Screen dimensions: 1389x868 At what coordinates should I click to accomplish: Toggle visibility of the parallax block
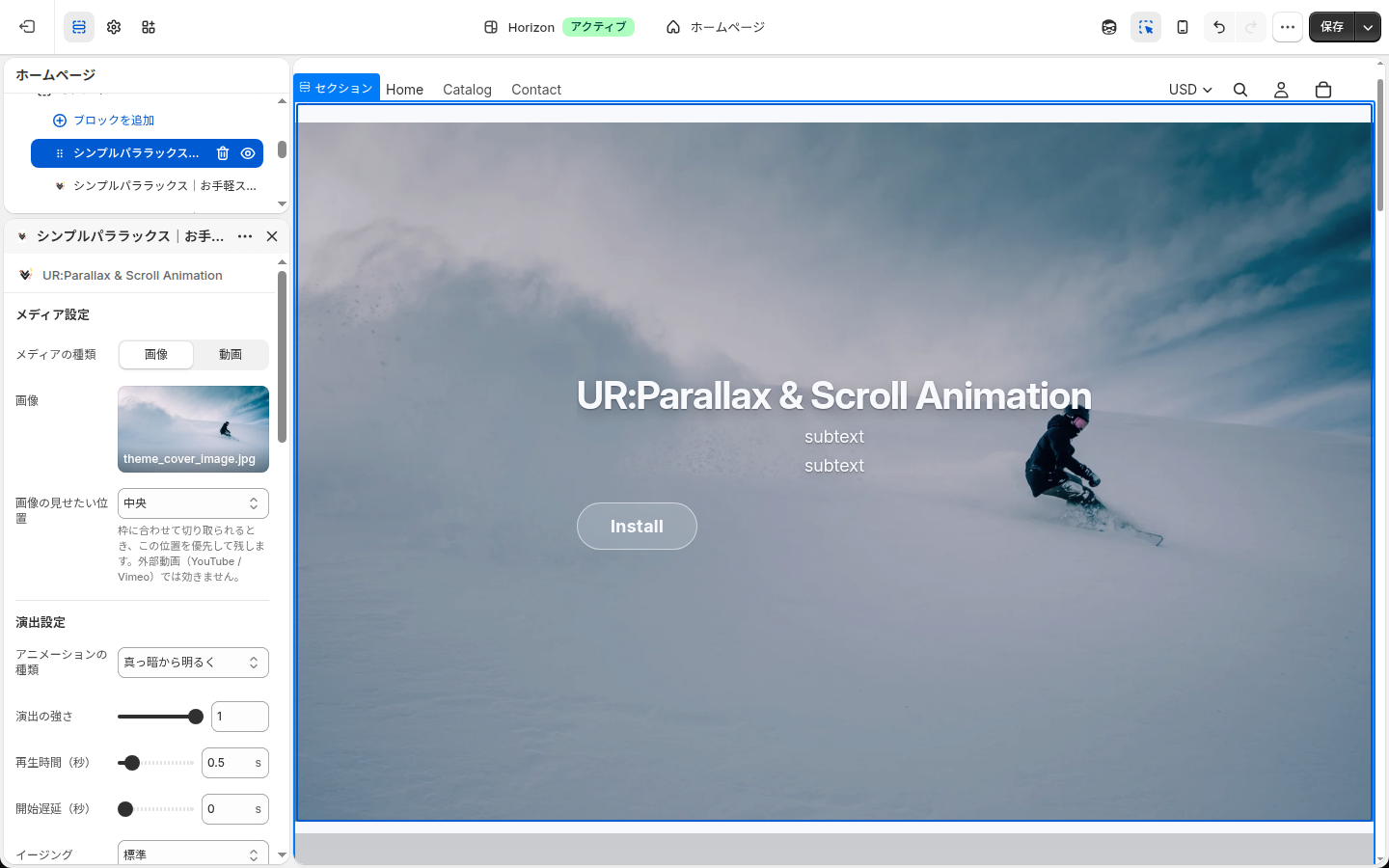point(248,153)
